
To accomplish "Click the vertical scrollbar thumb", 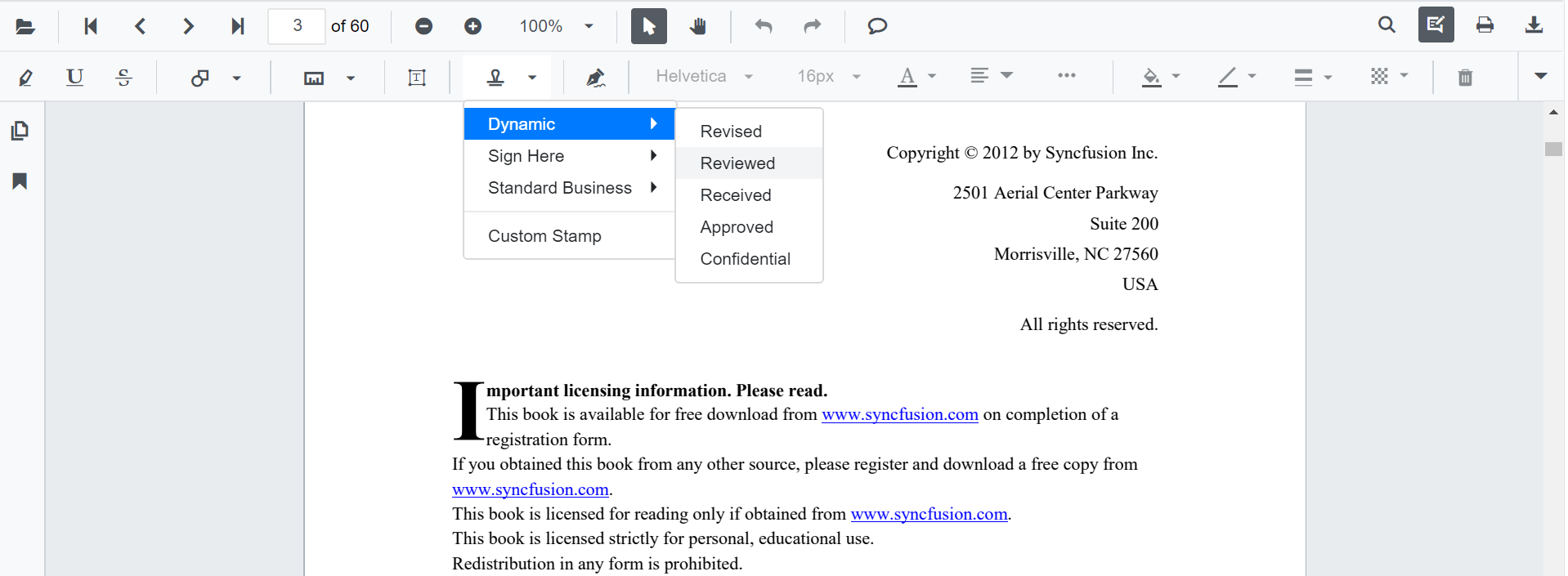I will [x=1553, y=149].
